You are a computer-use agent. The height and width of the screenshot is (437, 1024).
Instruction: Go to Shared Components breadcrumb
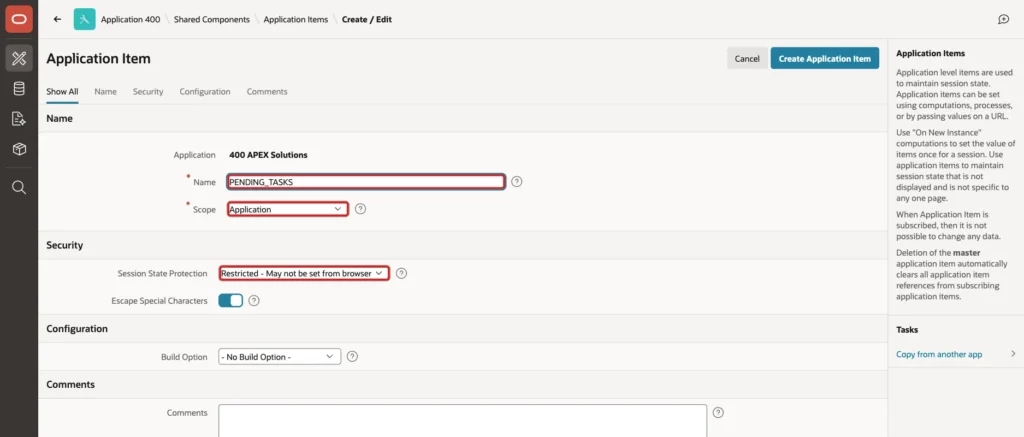[x=212, y=20]
